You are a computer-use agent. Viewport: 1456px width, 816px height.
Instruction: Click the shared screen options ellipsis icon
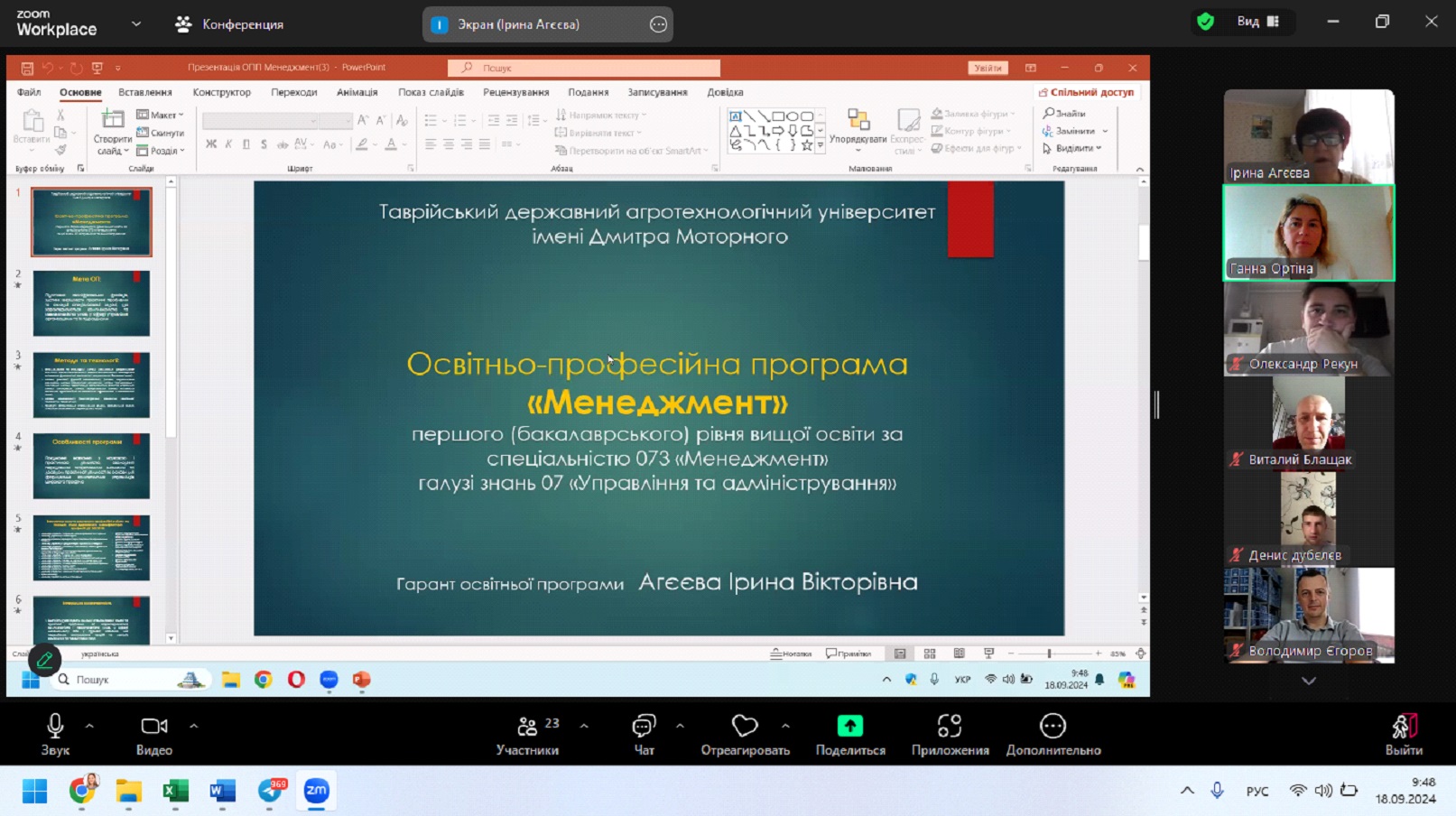pyautogui.click(x=659, y=24)
